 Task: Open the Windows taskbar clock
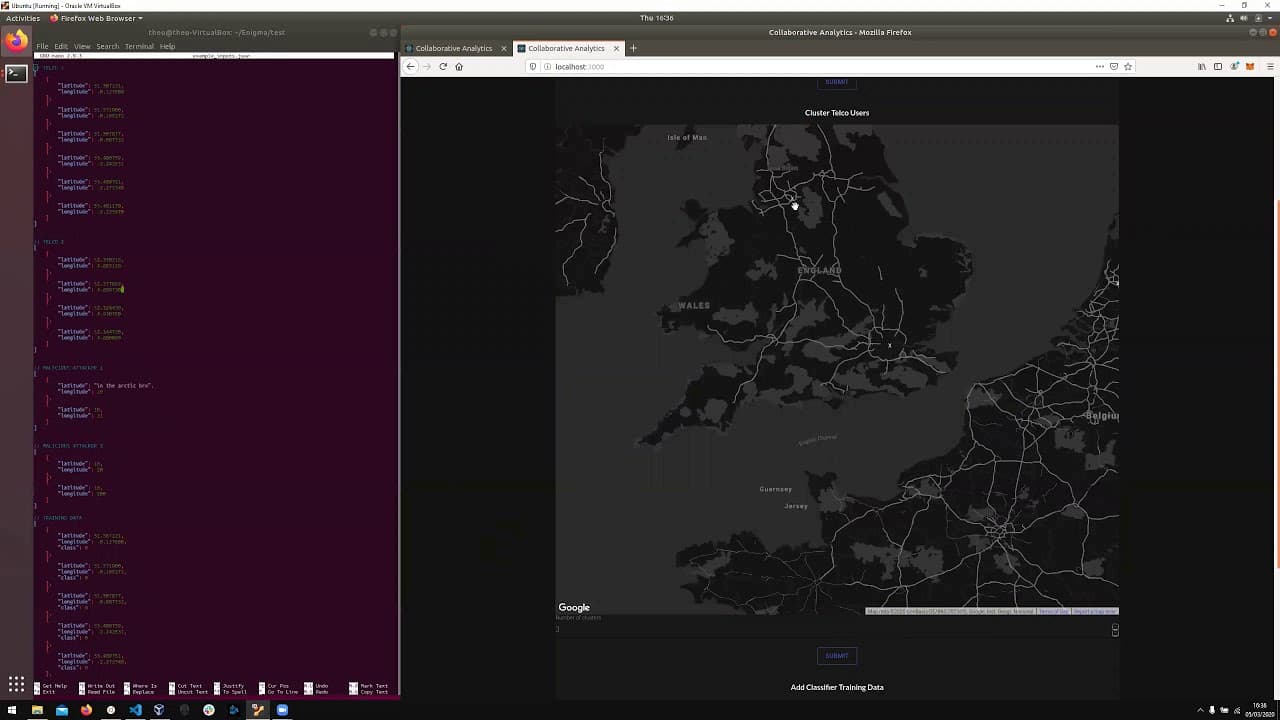click(1262, 710)
